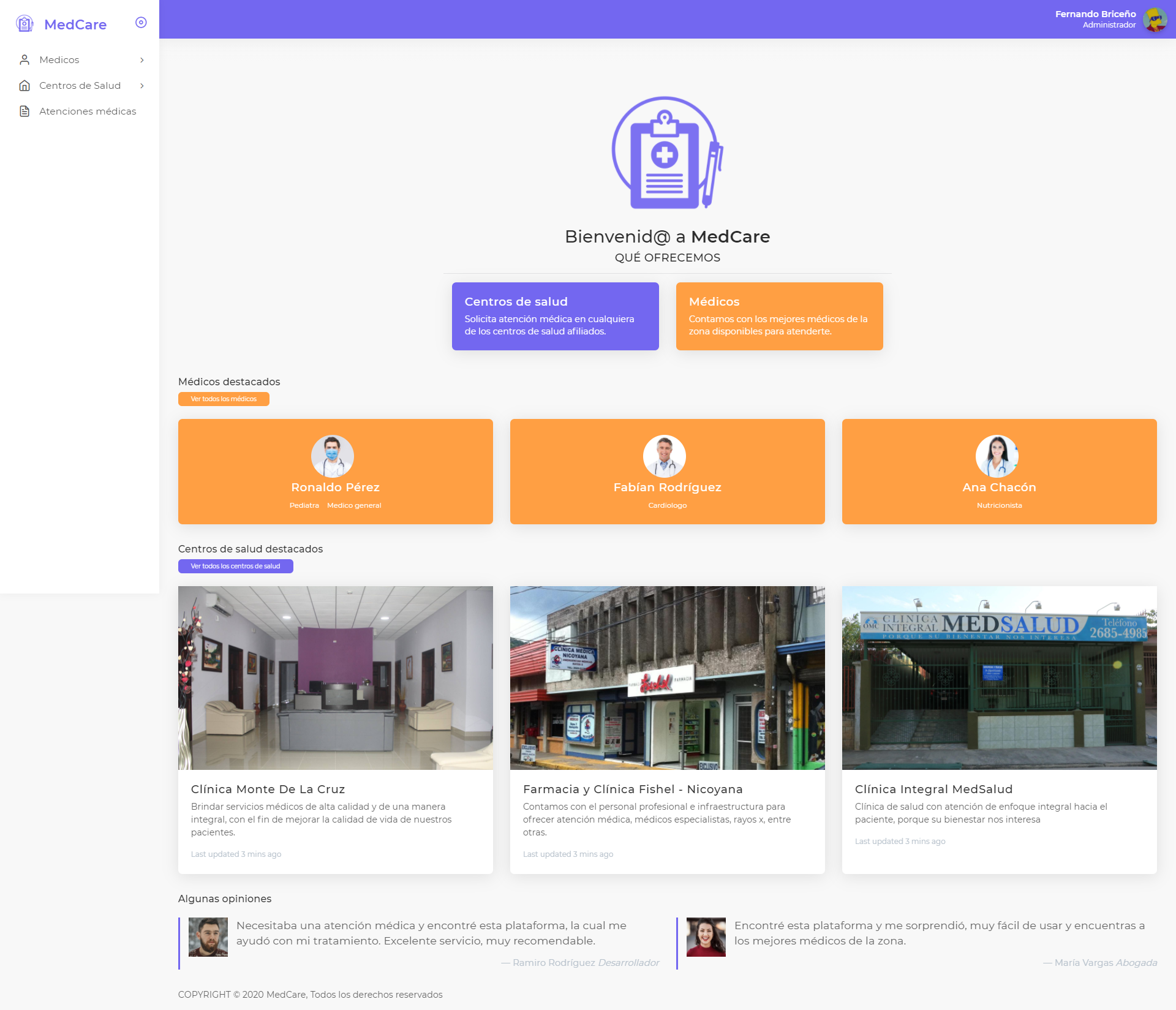
Task: Select the orange Médicos card
Action: tap(779, 316)
